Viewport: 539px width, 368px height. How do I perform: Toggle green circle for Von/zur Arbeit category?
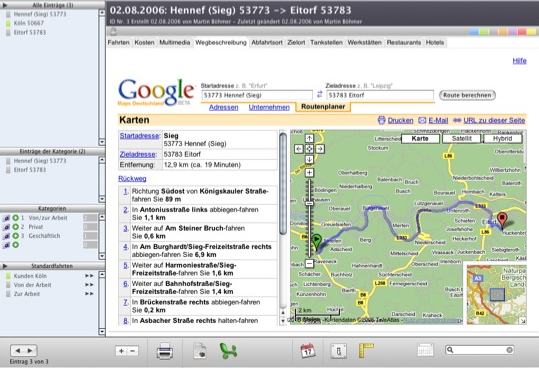coord(15,218)
